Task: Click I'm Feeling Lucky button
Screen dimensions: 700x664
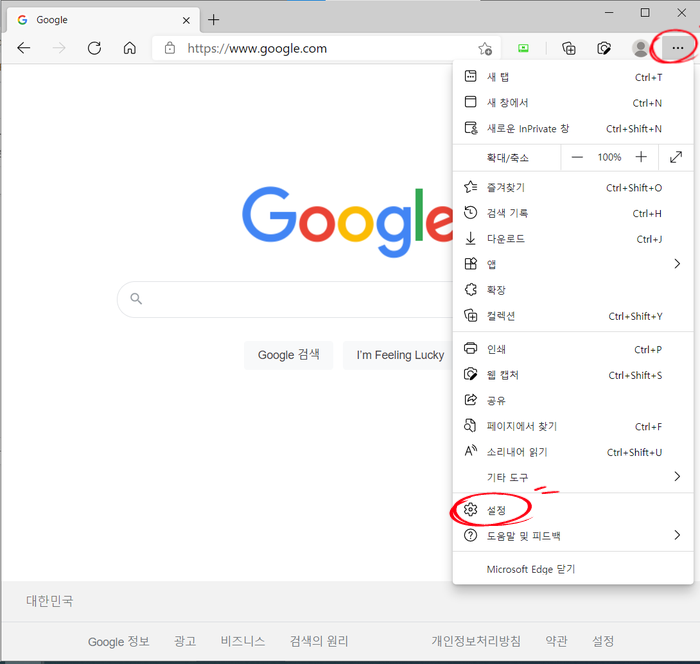Action: point(400,355)
